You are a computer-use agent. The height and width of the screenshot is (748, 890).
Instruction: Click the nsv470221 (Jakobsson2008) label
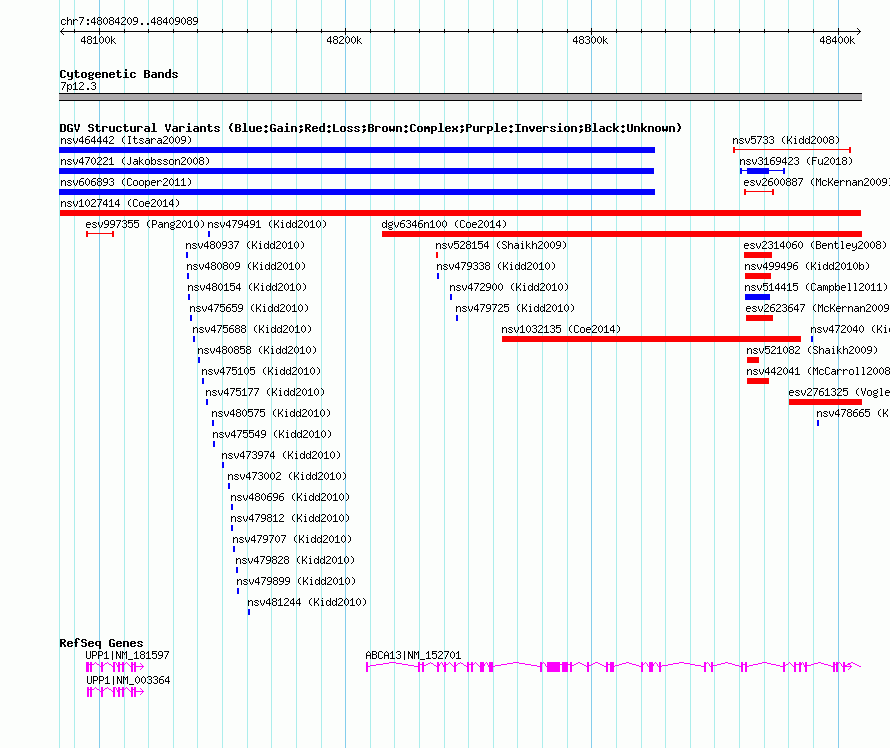click(135, 161)
